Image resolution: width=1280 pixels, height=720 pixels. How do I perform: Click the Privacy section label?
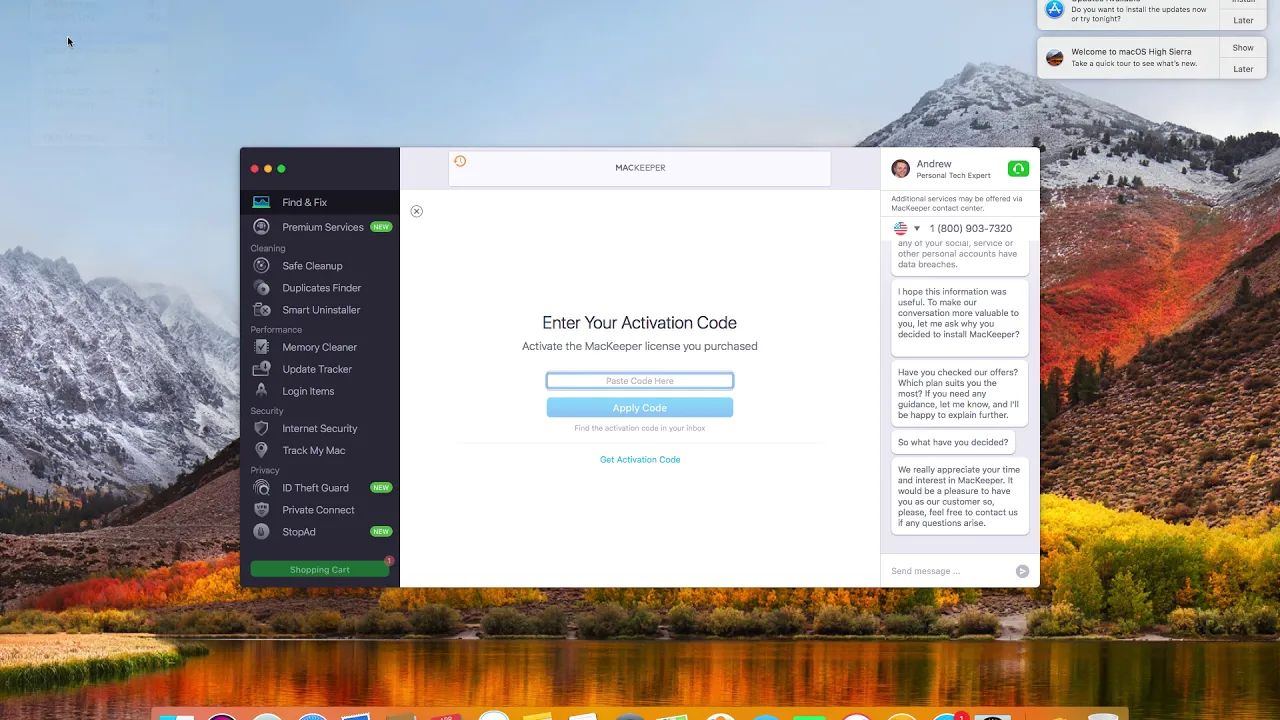coord(265,470)
